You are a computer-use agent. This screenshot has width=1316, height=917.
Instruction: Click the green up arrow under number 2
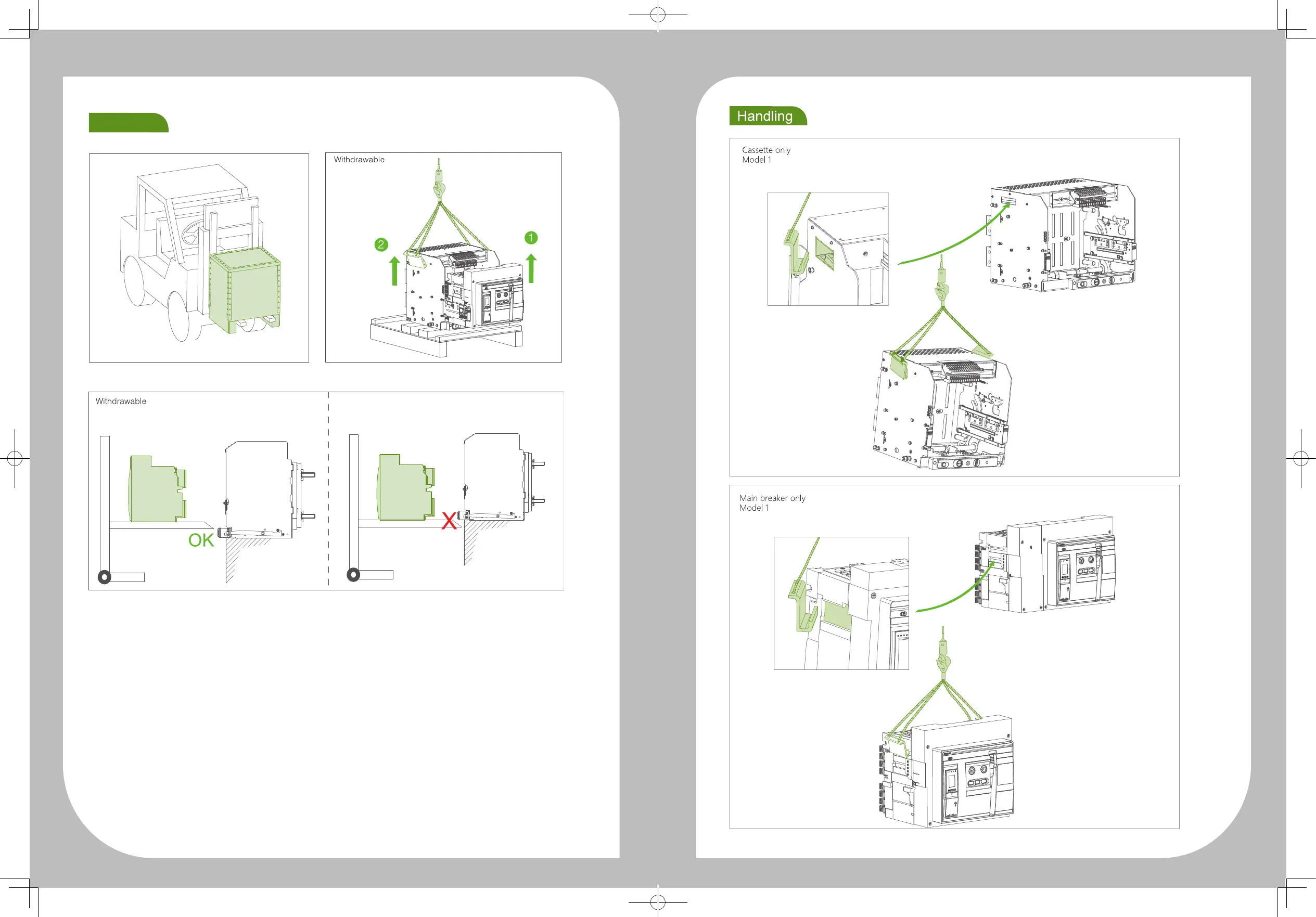pyautogui.click(x=394, y=271)
